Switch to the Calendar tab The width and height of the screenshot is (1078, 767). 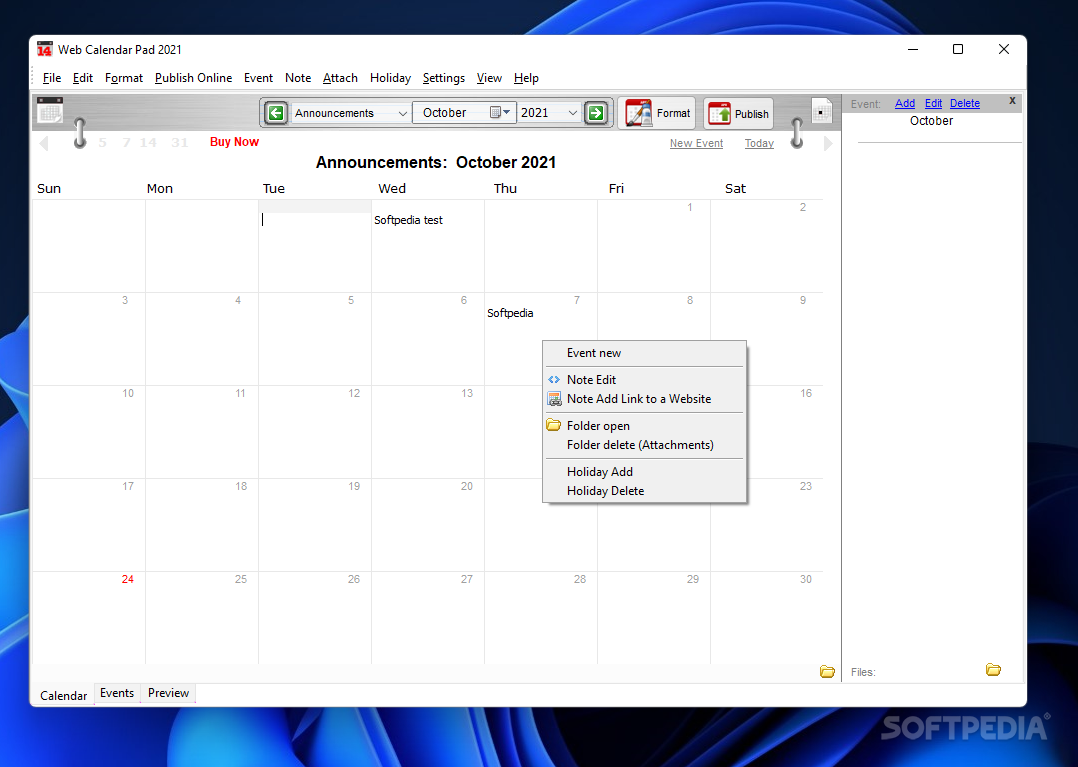coord(63,696)
